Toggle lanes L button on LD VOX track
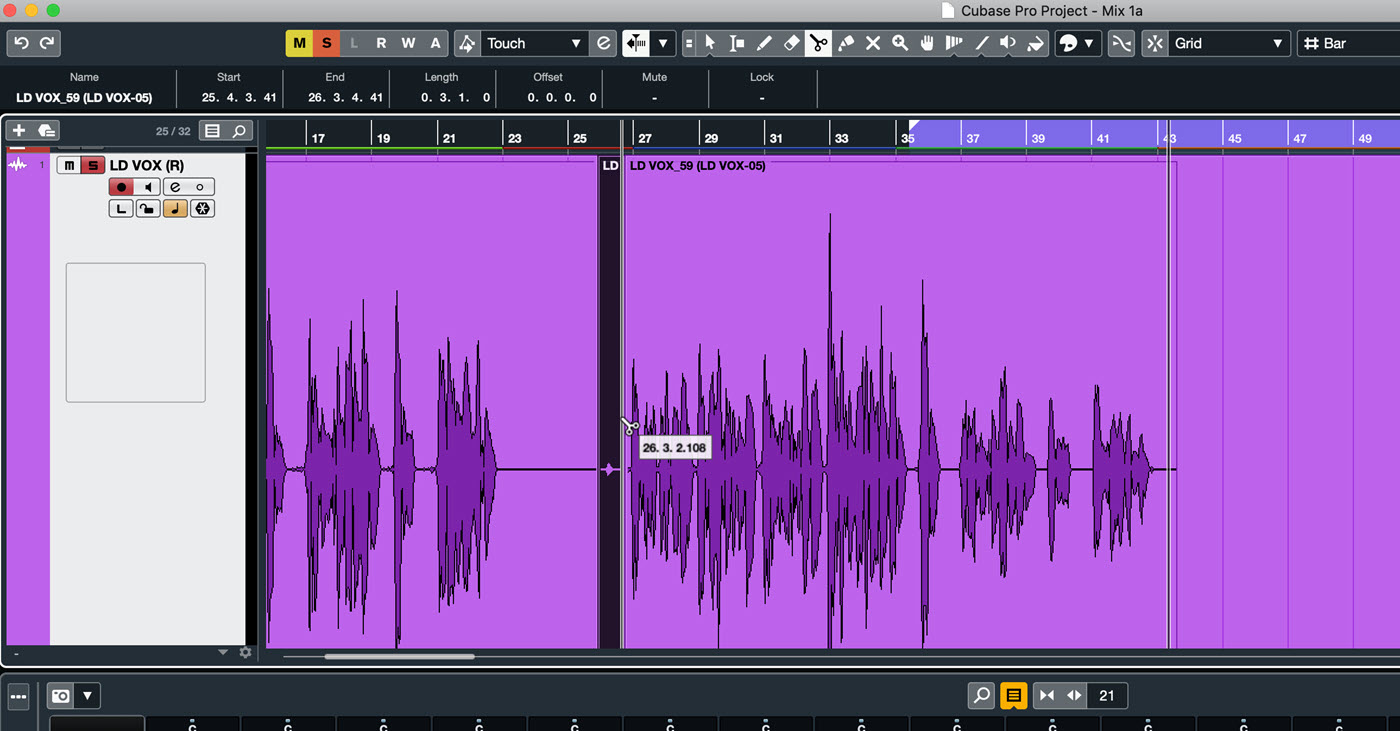Screen dimensions: 1400x731 pos(121,209)
